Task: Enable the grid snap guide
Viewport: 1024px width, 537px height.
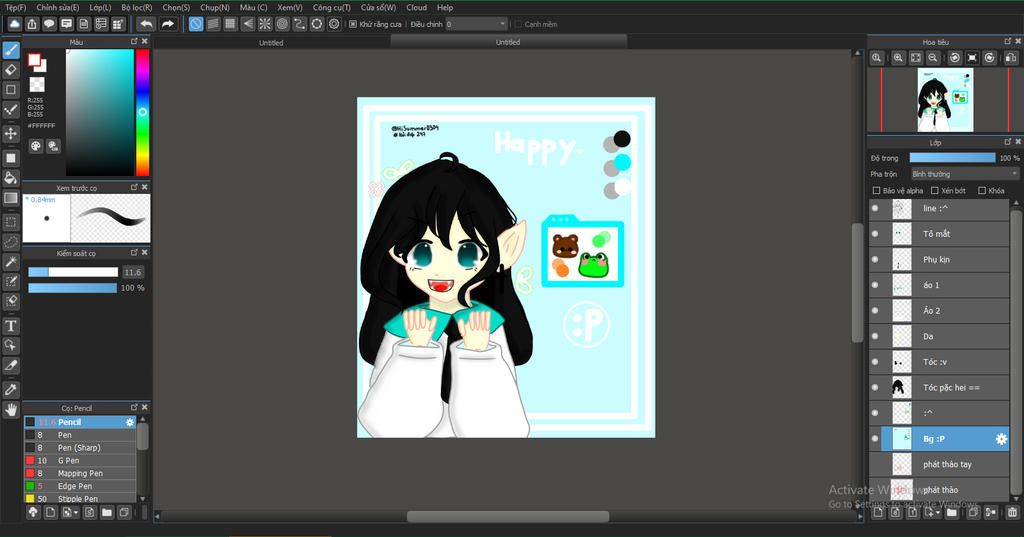Action: tap(230, 24)
